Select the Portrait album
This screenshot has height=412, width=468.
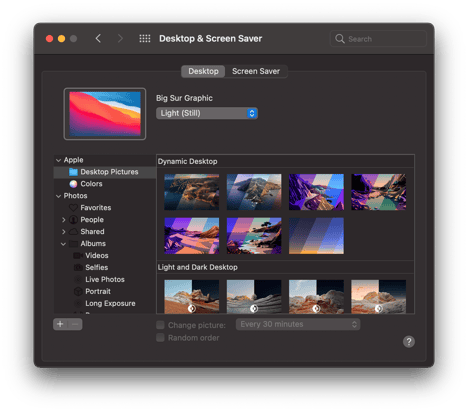[x=105, y=291]
